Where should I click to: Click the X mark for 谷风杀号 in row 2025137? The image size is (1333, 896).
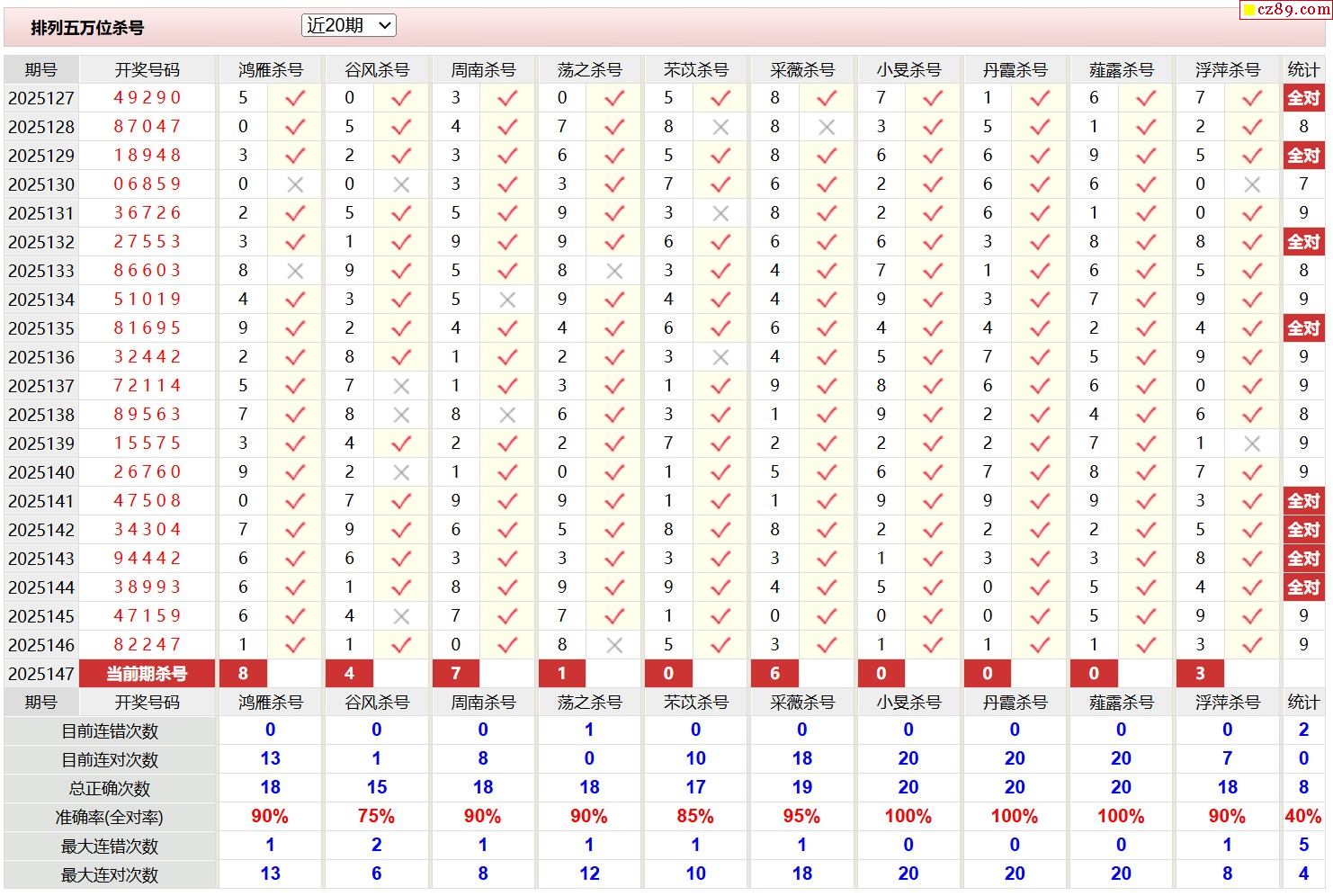[x=401, y=386]
